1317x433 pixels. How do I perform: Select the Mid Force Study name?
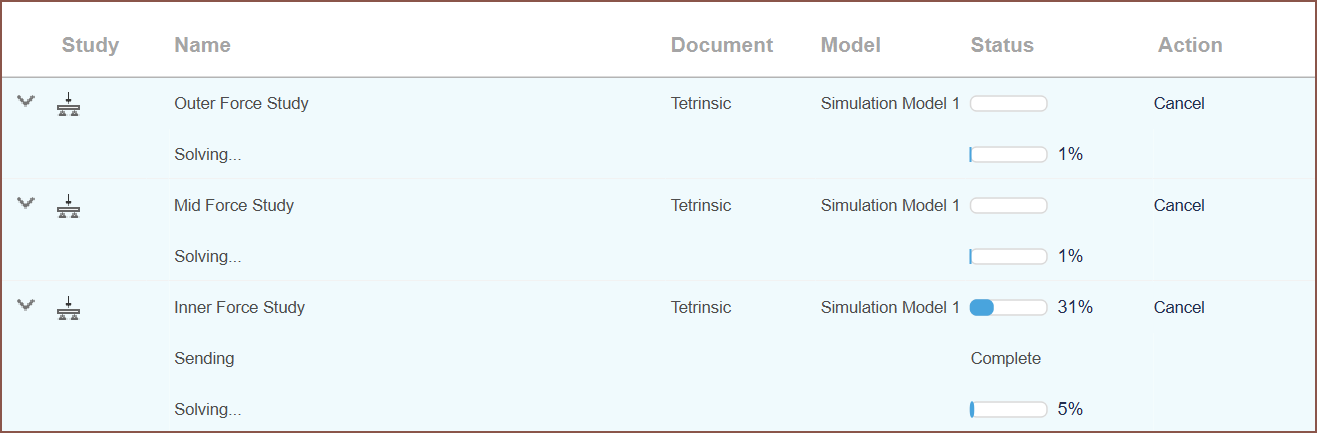pyautogui.click(x=234, y=205)
